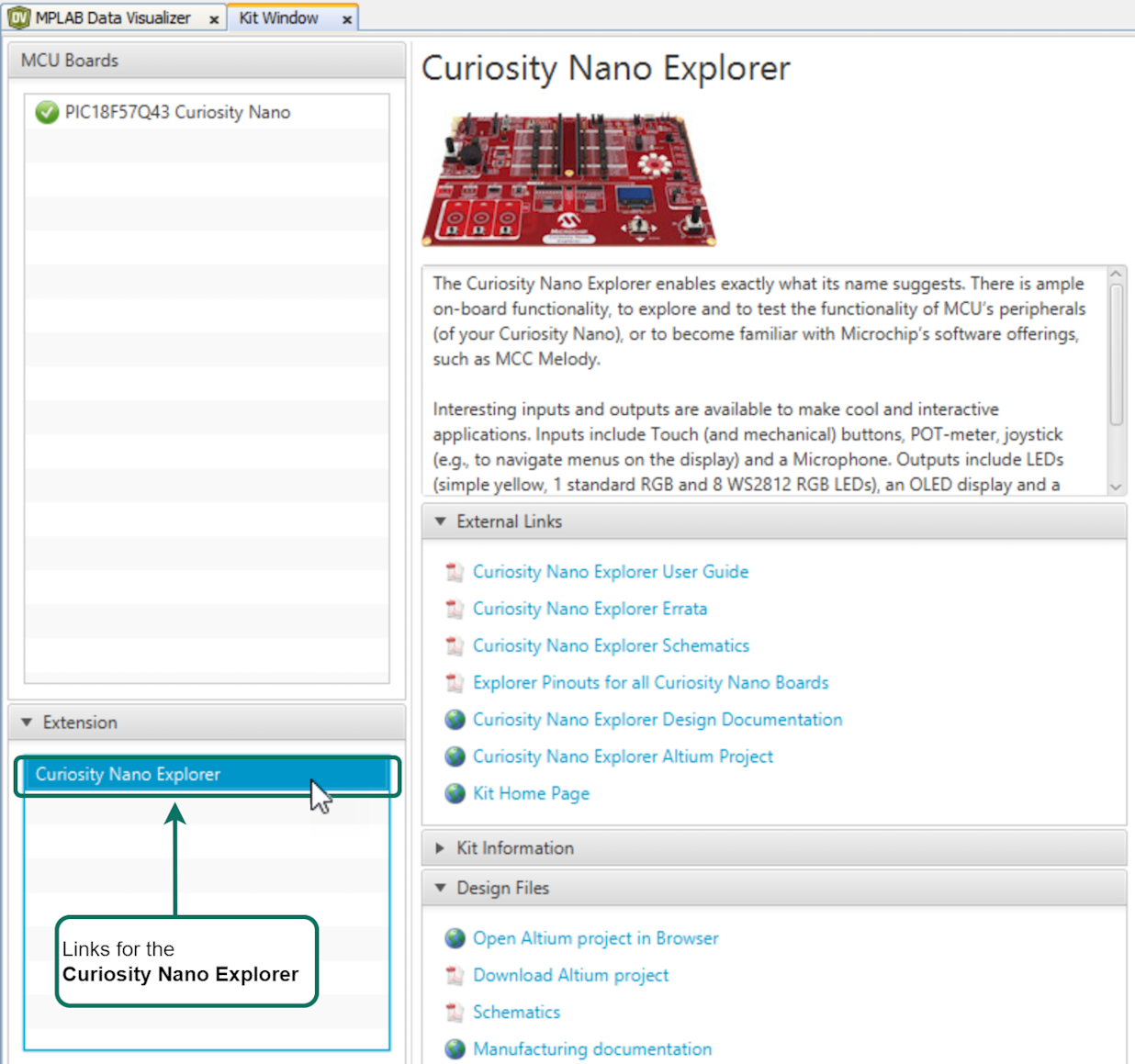1135x1064 pixels.
Task: Open the Curiosity Nano Explorer Schematics link
Action: pos(611,645)
